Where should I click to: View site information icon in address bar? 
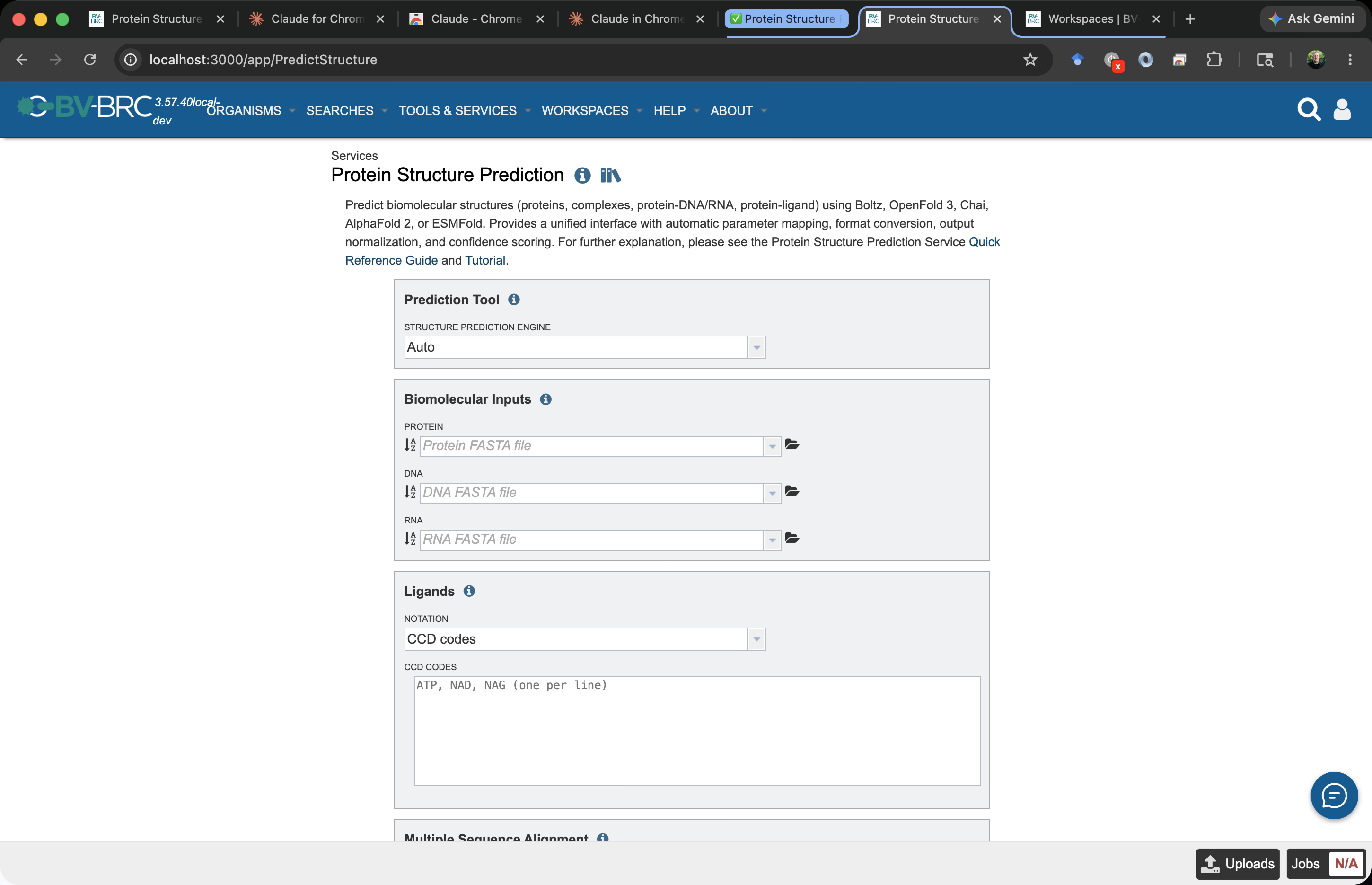click(x=131, y=60)
